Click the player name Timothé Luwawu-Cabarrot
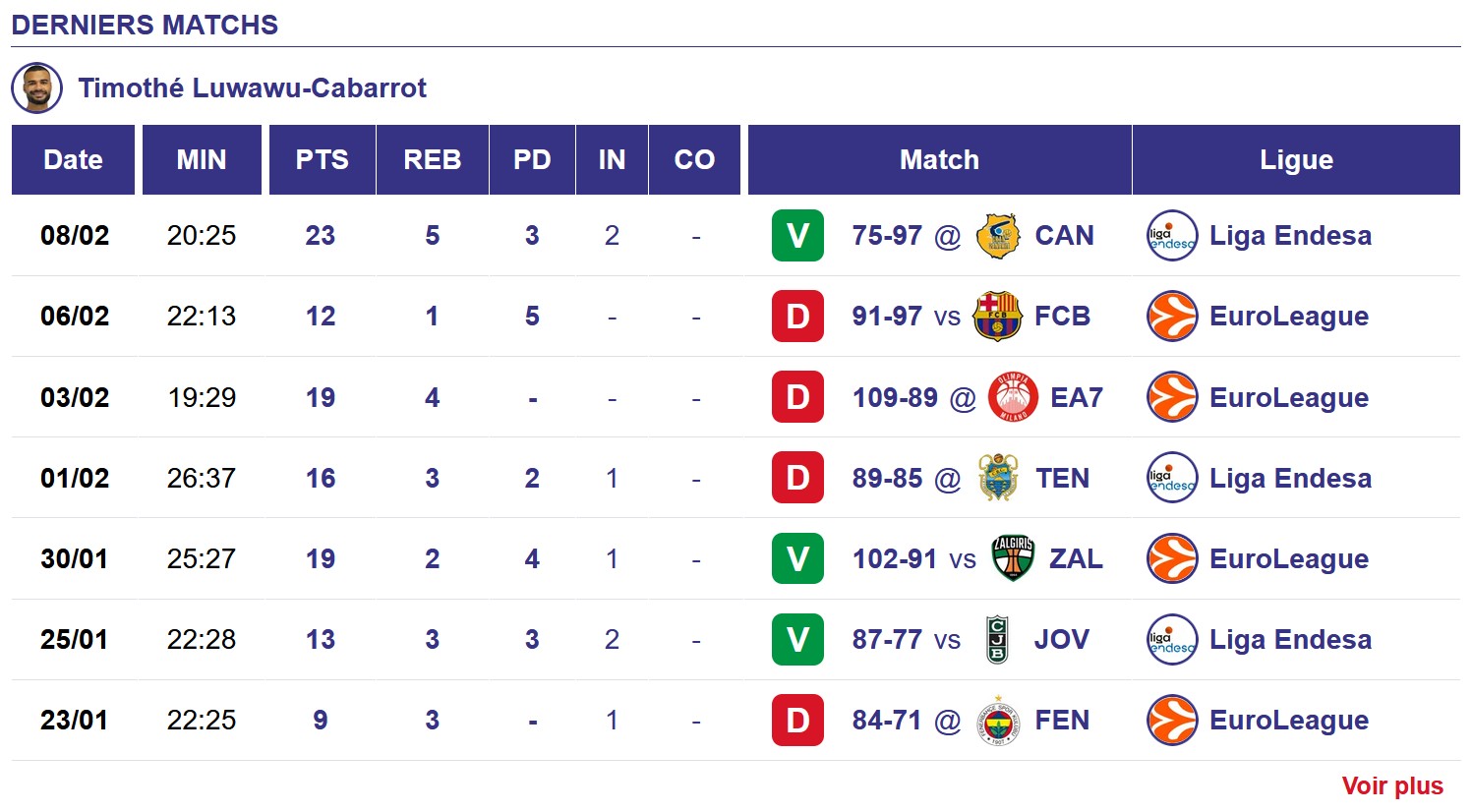Screen dimensions: 1471x812 tap(253, 87)
